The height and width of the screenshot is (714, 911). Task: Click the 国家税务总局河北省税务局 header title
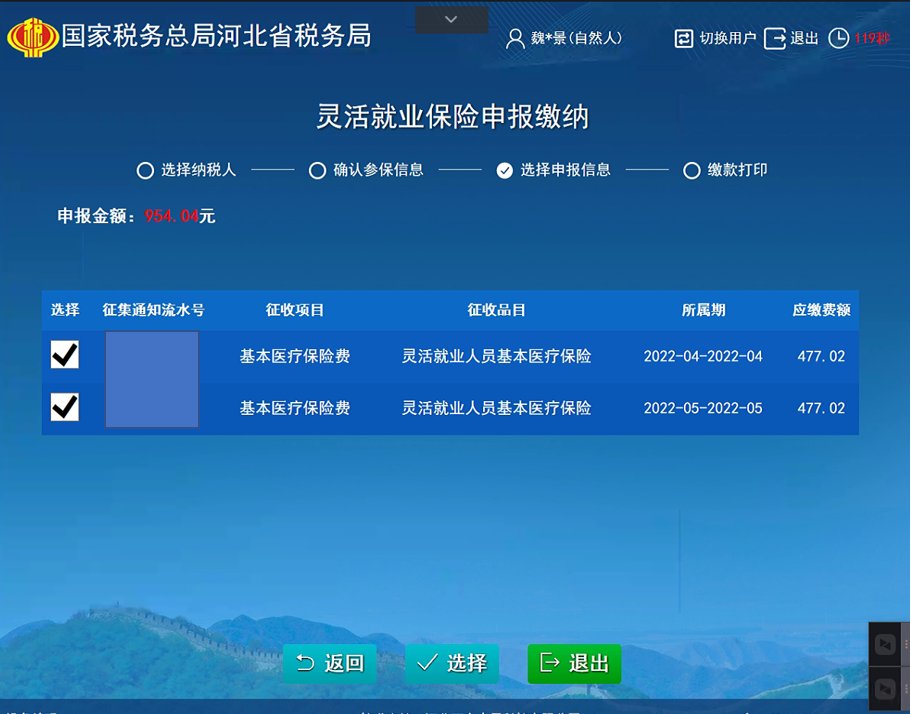(x=216, y=35)
